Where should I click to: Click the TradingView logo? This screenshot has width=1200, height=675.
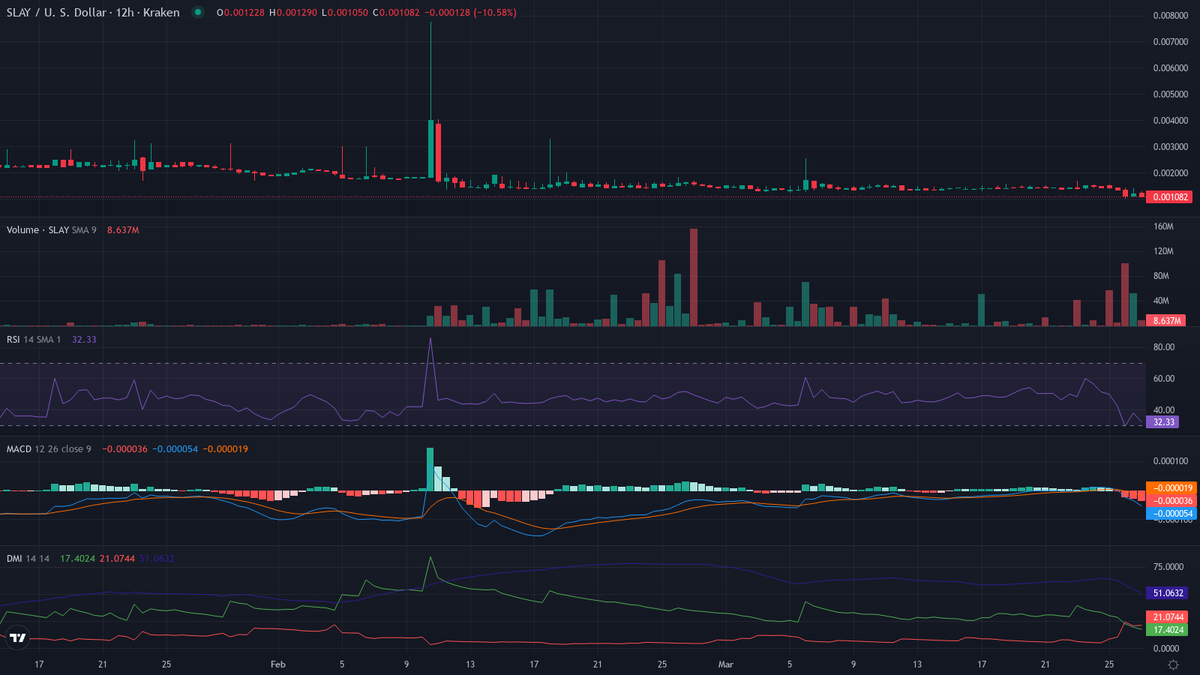pyautogui.click(x=16, y=636)
